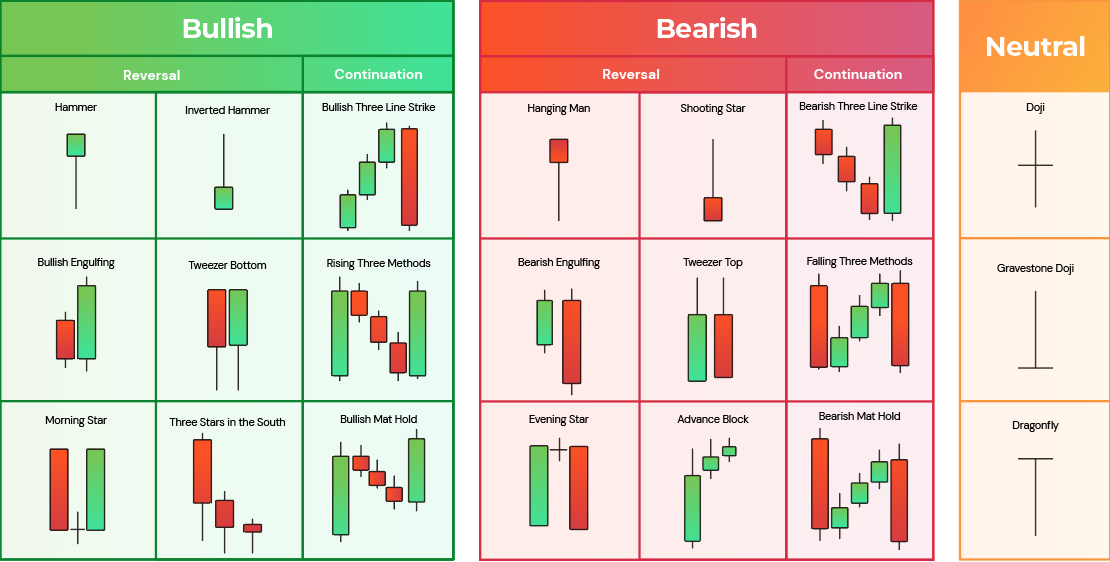Screen dimensions: 1110x562
Task: Click the Rising Three Methods label
Action: [378, 263]
